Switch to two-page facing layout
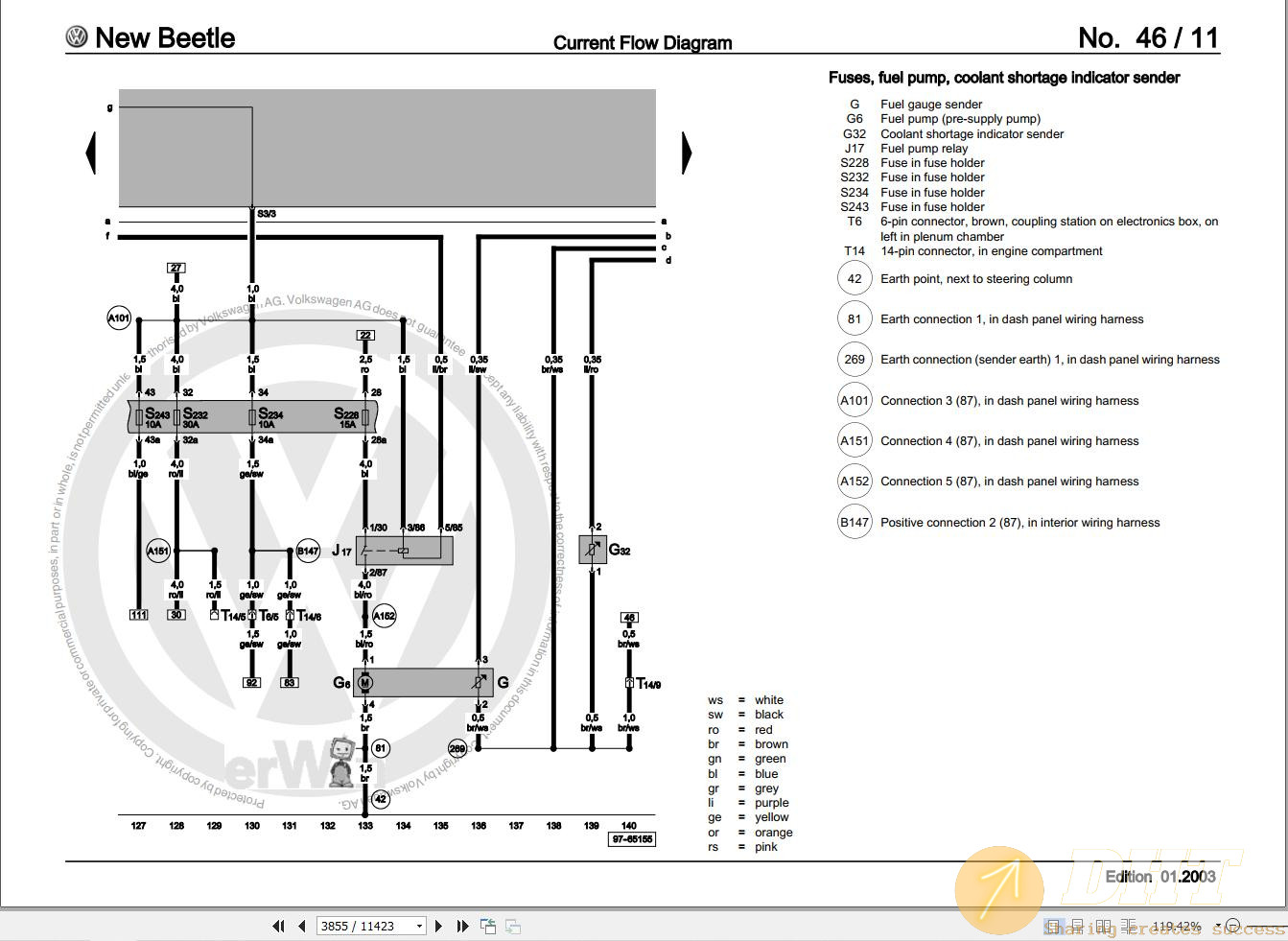 pos(1104,927)
